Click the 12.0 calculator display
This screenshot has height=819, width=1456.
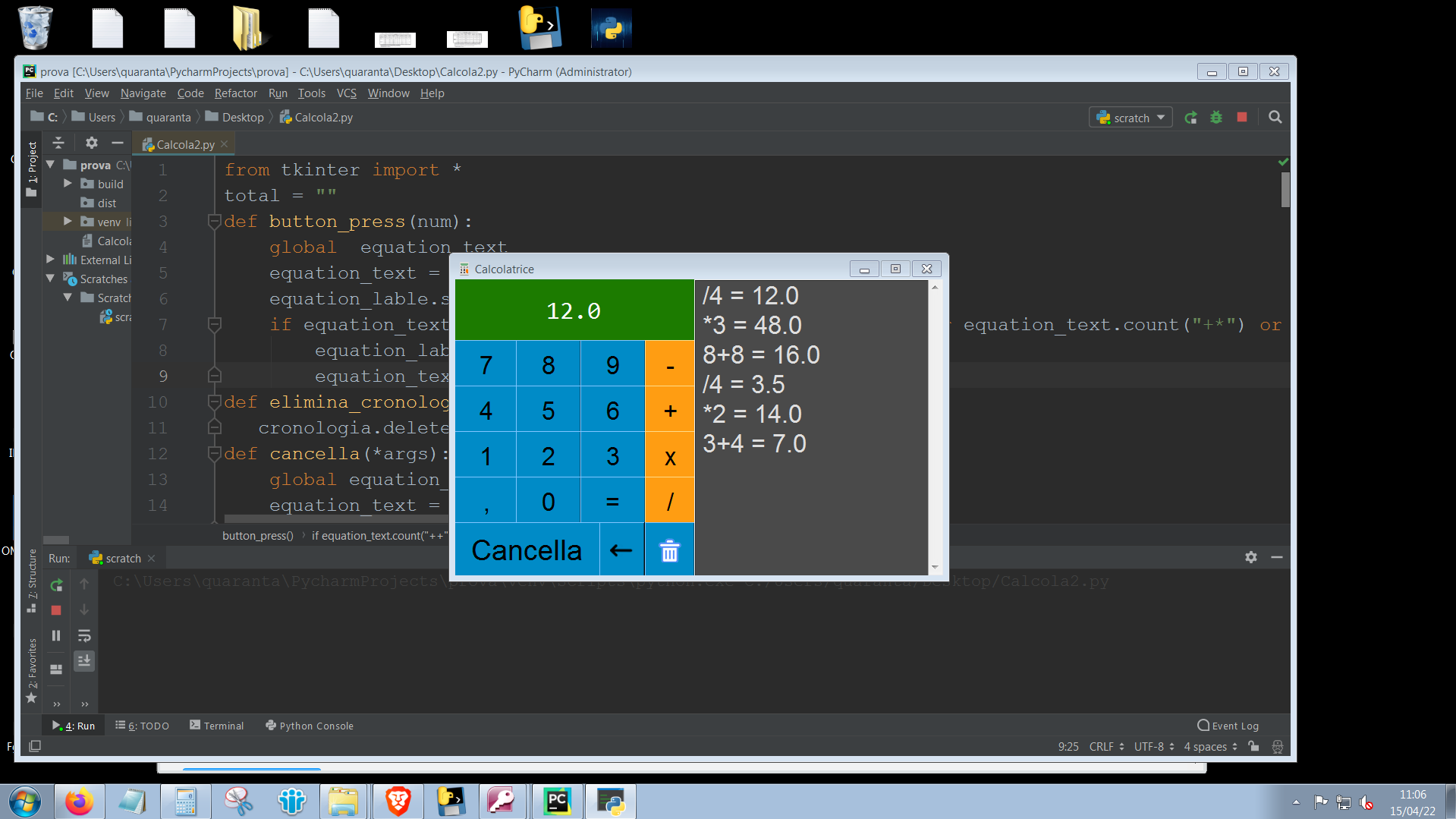click(x=574, y=310)
